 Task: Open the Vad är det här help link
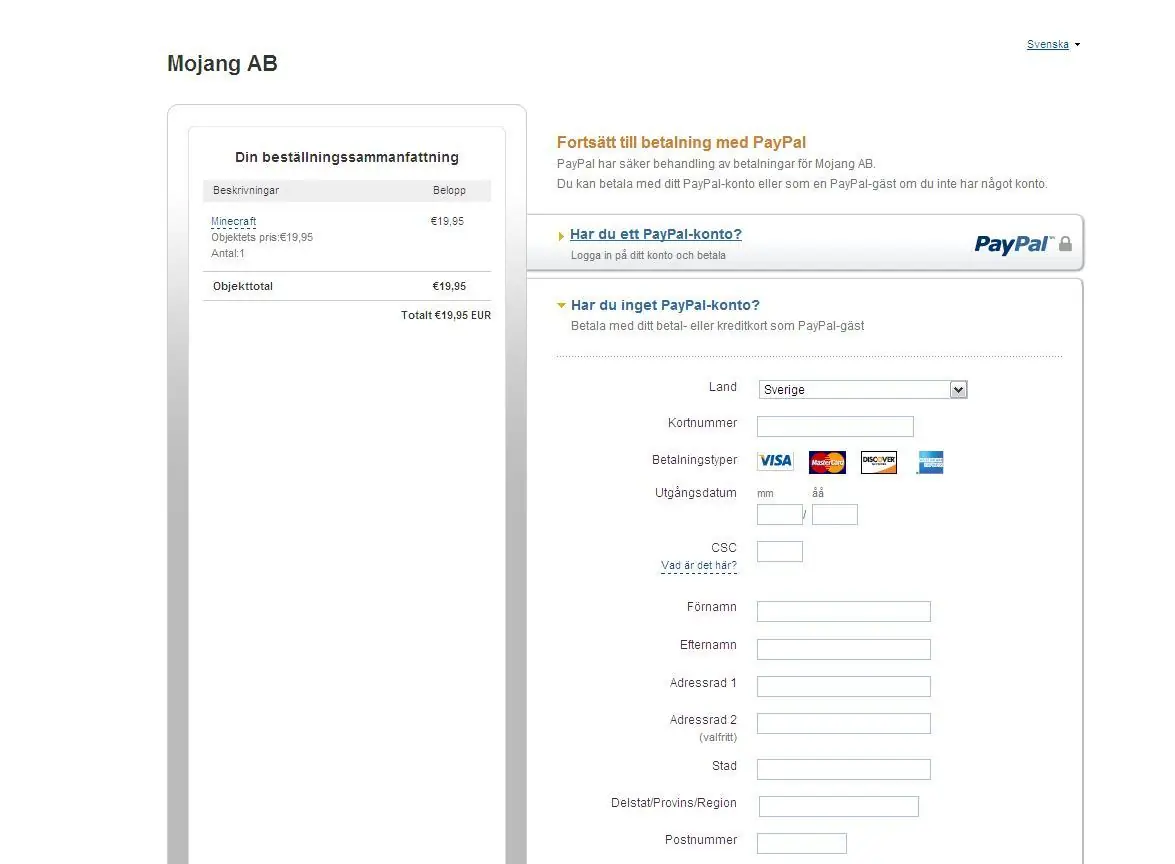click(x=698, y=566)
